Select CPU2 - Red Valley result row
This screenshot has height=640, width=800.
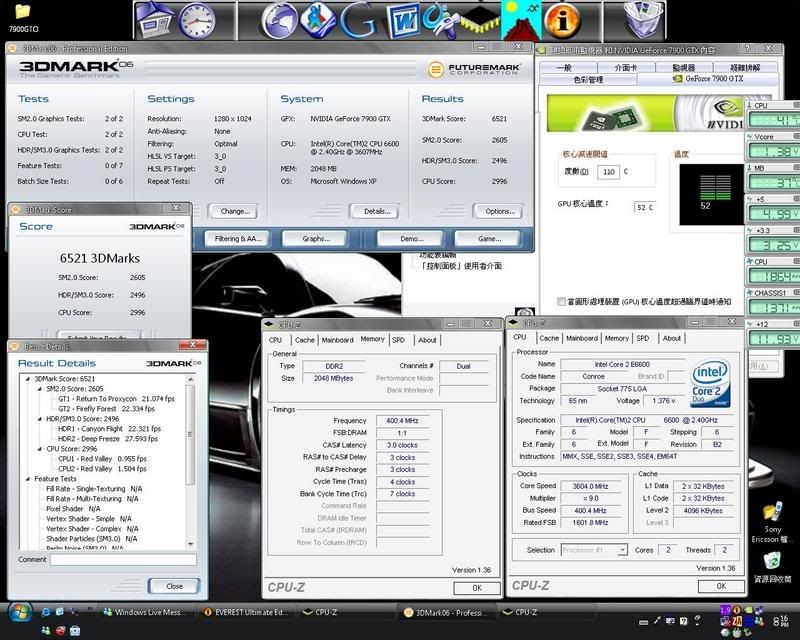102,469
